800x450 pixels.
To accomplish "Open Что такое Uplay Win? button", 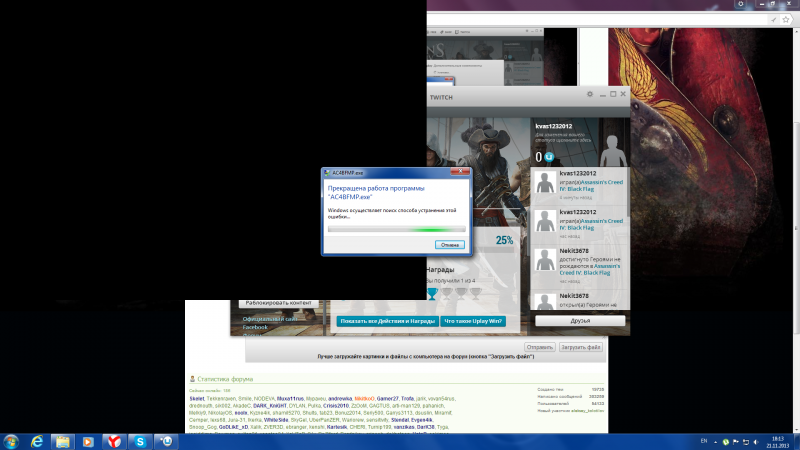I will tap(473, 321).
